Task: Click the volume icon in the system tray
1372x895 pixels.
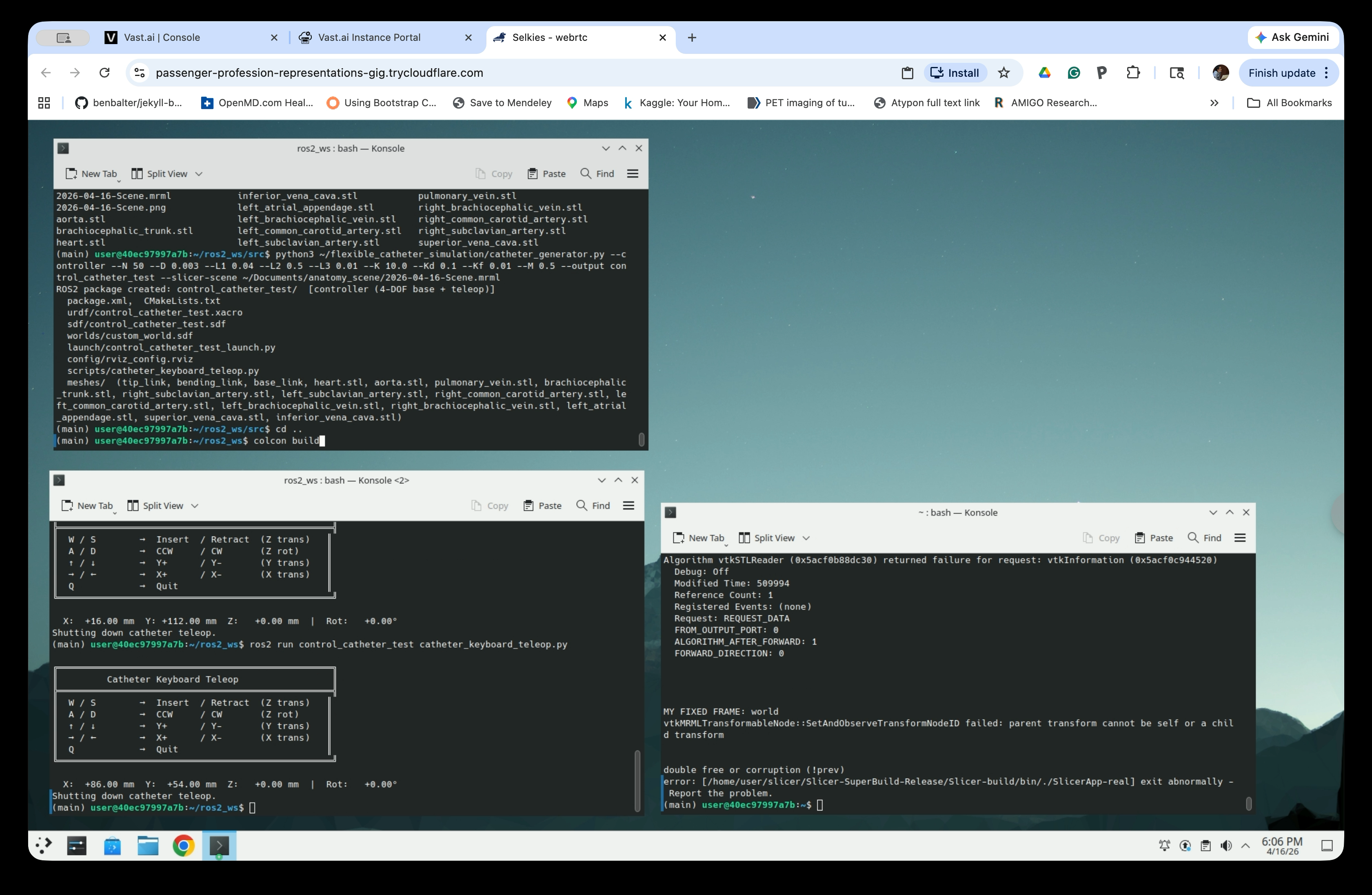Action: tap(1226, 846)
